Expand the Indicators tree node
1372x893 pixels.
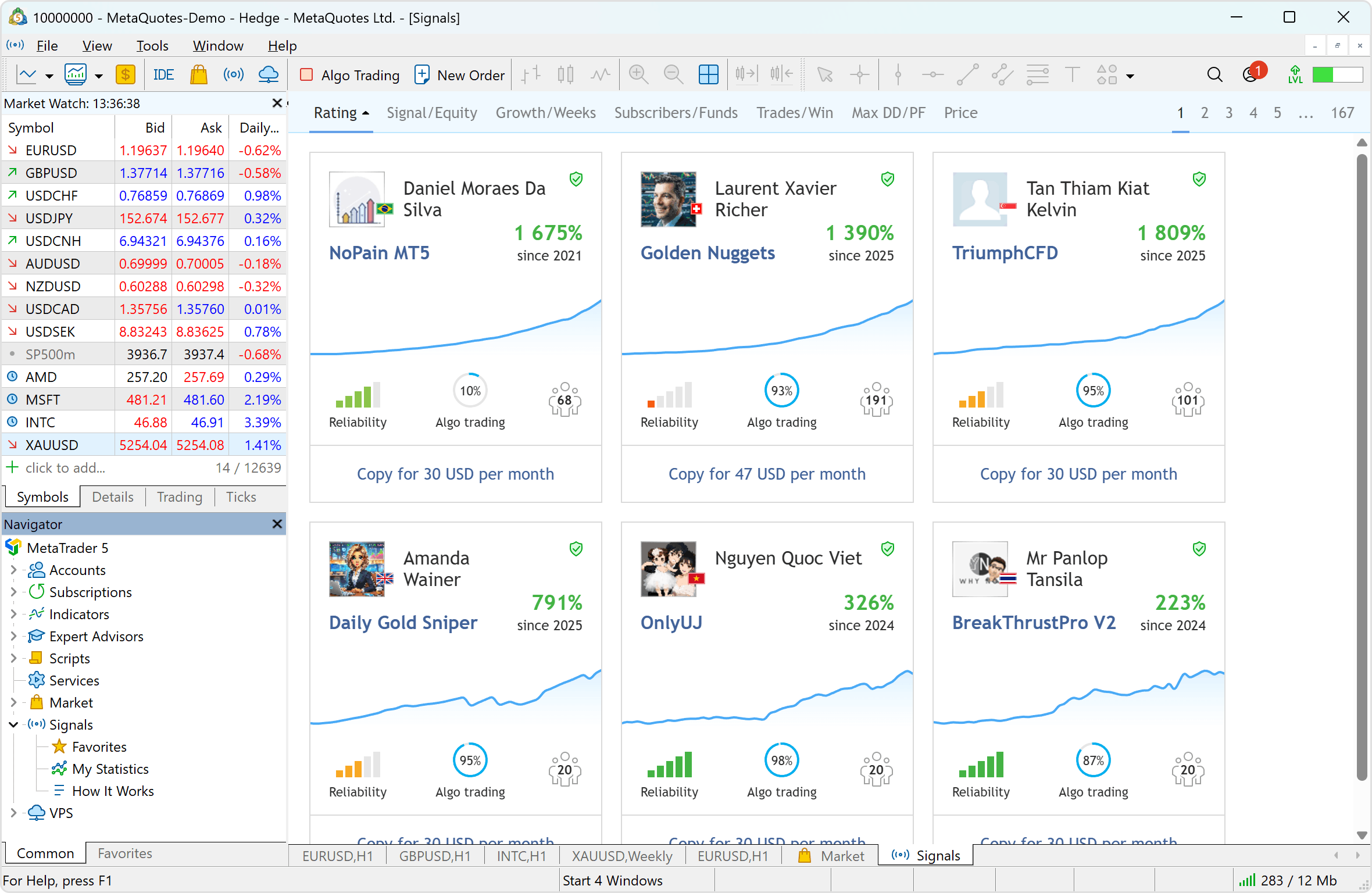tap(13, 614)
